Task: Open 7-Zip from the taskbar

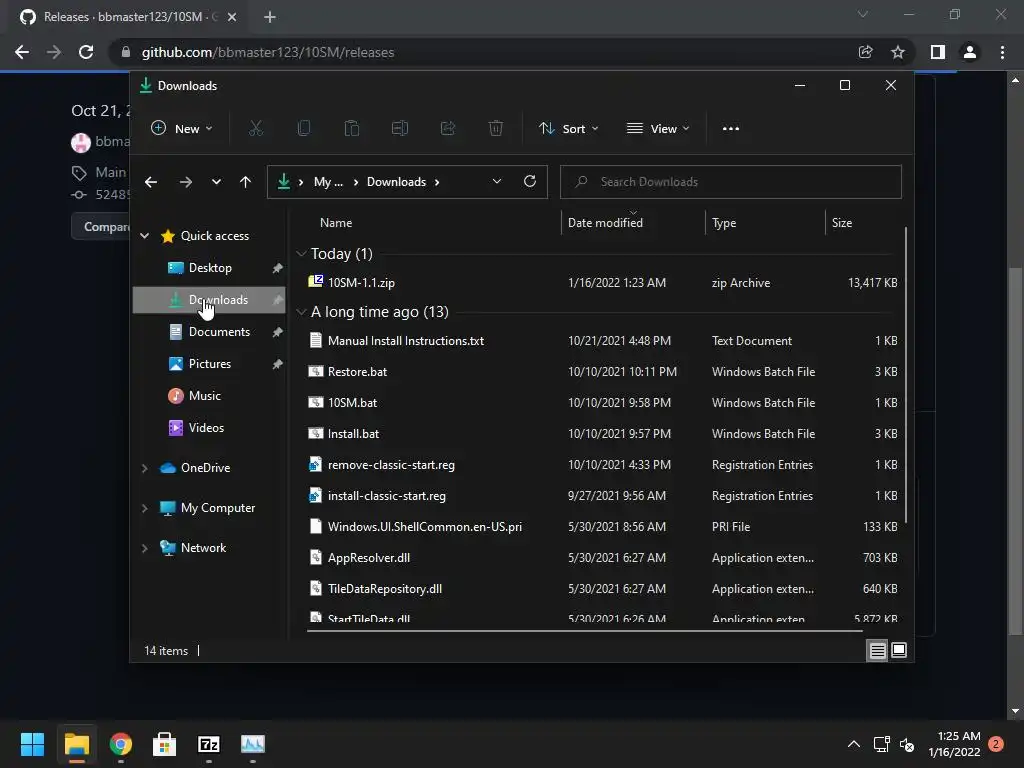Action: (208, 744)
